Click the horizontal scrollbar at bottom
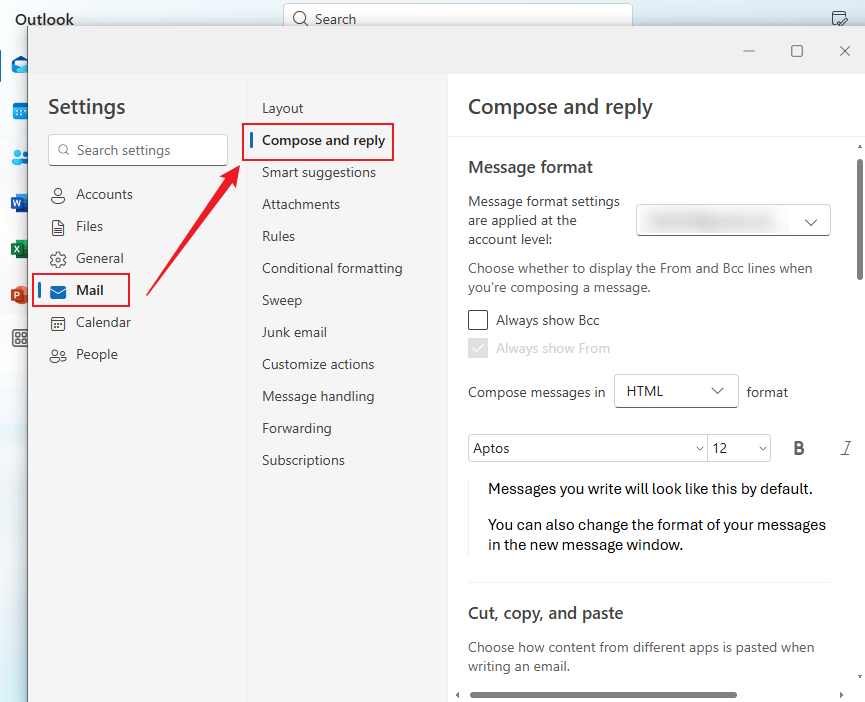This screenshot has height=702, width=865. 602,694
